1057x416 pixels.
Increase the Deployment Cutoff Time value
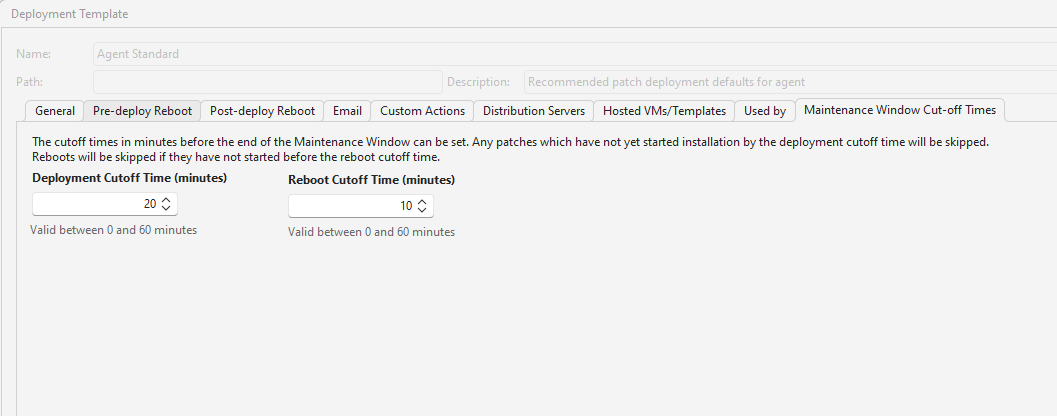(166, 200)
